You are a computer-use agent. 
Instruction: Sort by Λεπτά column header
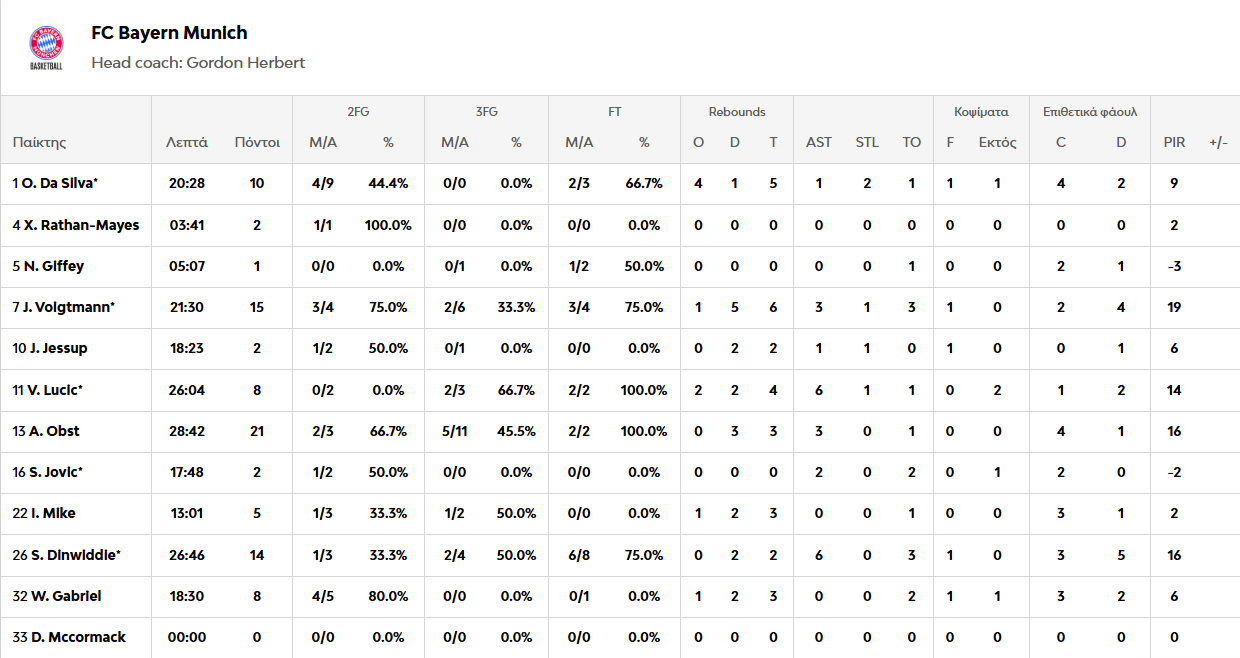[187, 143]
